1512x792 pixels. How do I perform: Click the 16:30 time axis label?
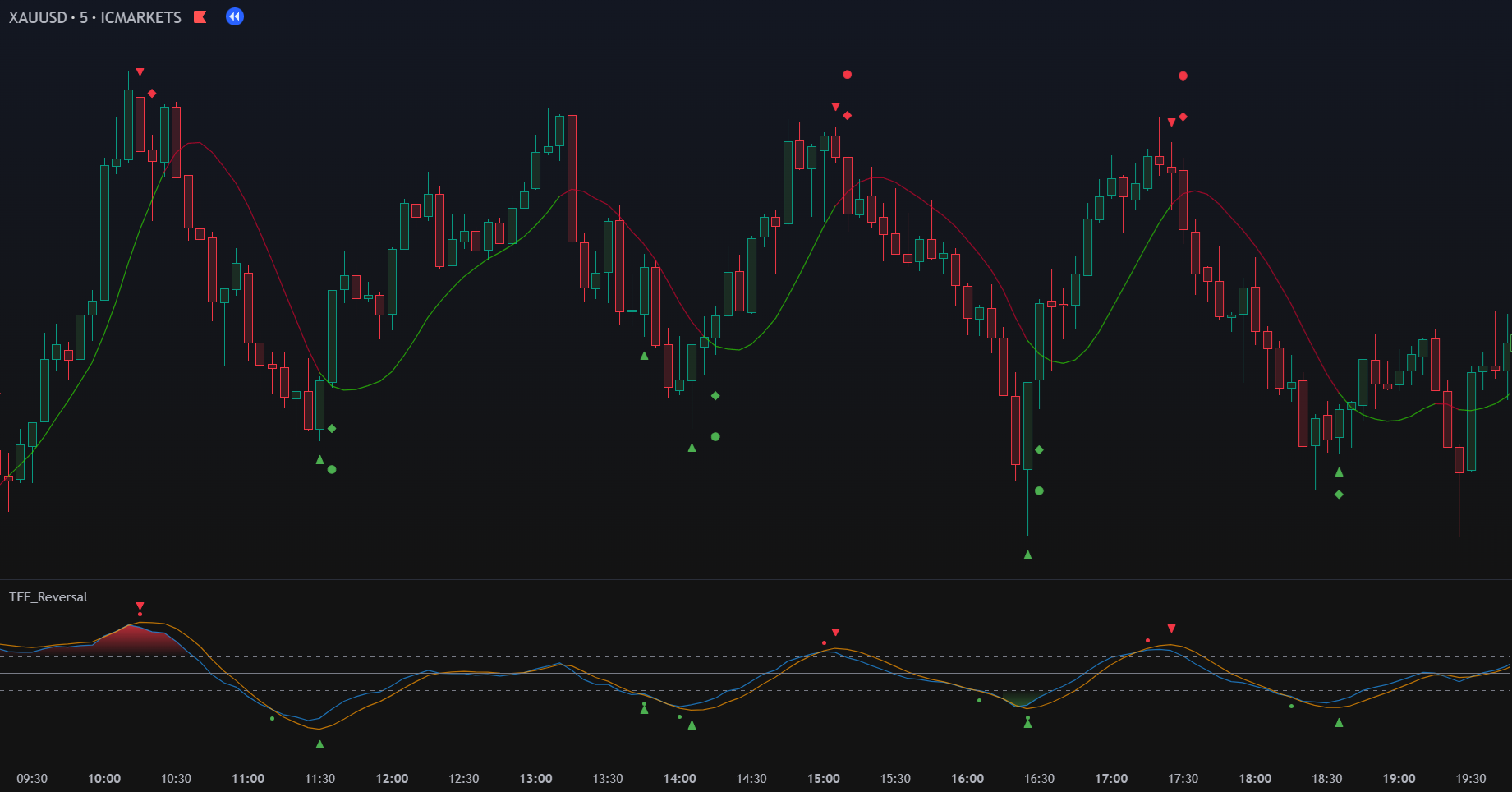pyautogui.click(x=1040, y=779)
